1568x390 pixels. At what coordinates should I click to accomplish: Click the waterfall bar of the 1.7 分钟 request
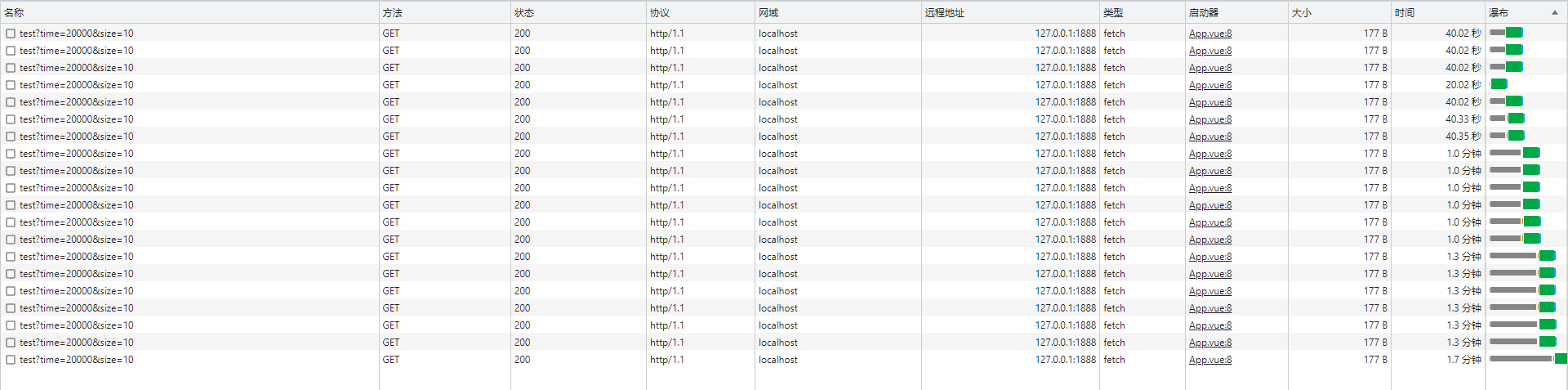pos(1560,359)
